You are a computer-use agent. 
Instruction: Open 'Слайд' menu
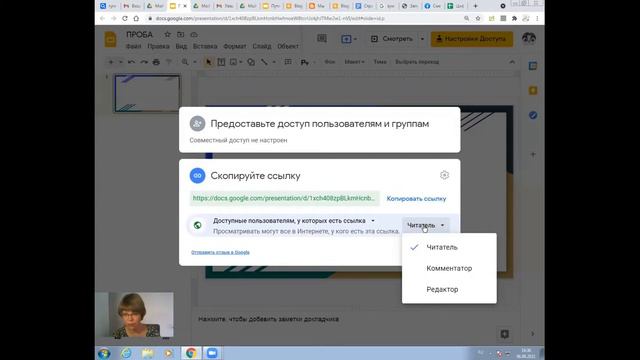[x=262, y=47]
